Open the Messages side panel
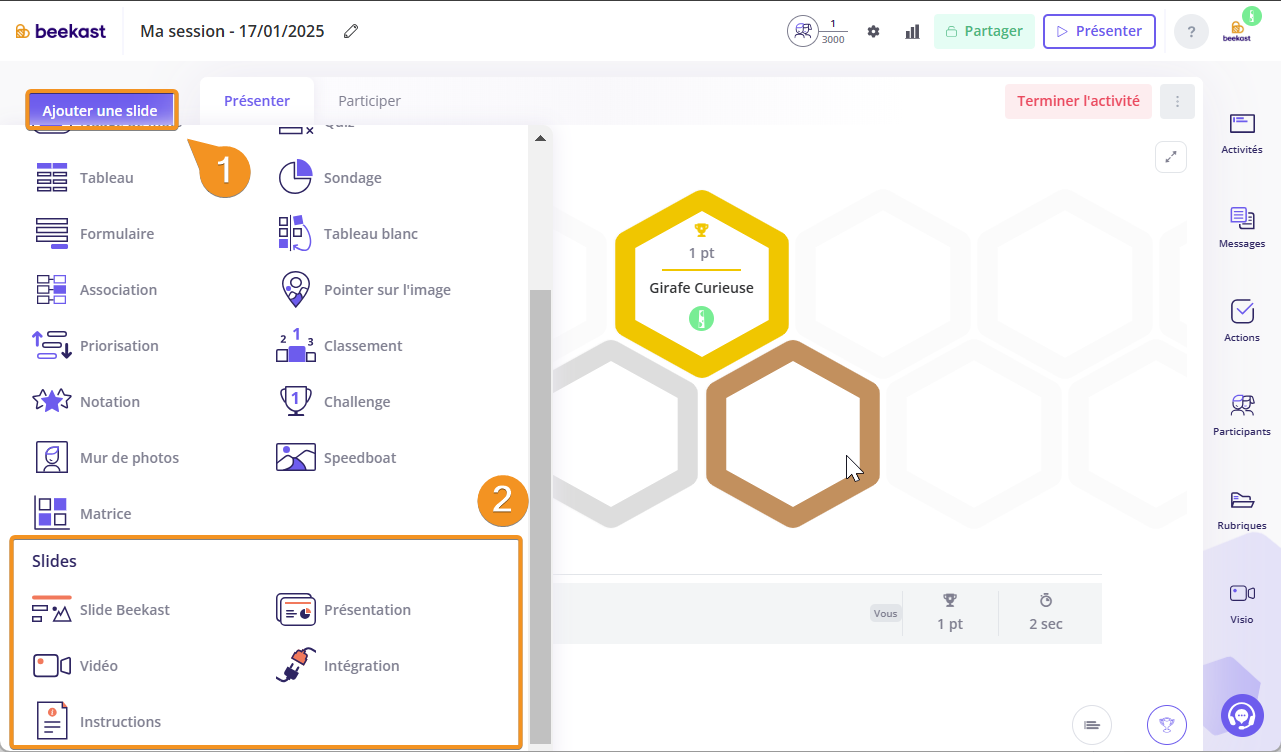 pos(1242,227)
